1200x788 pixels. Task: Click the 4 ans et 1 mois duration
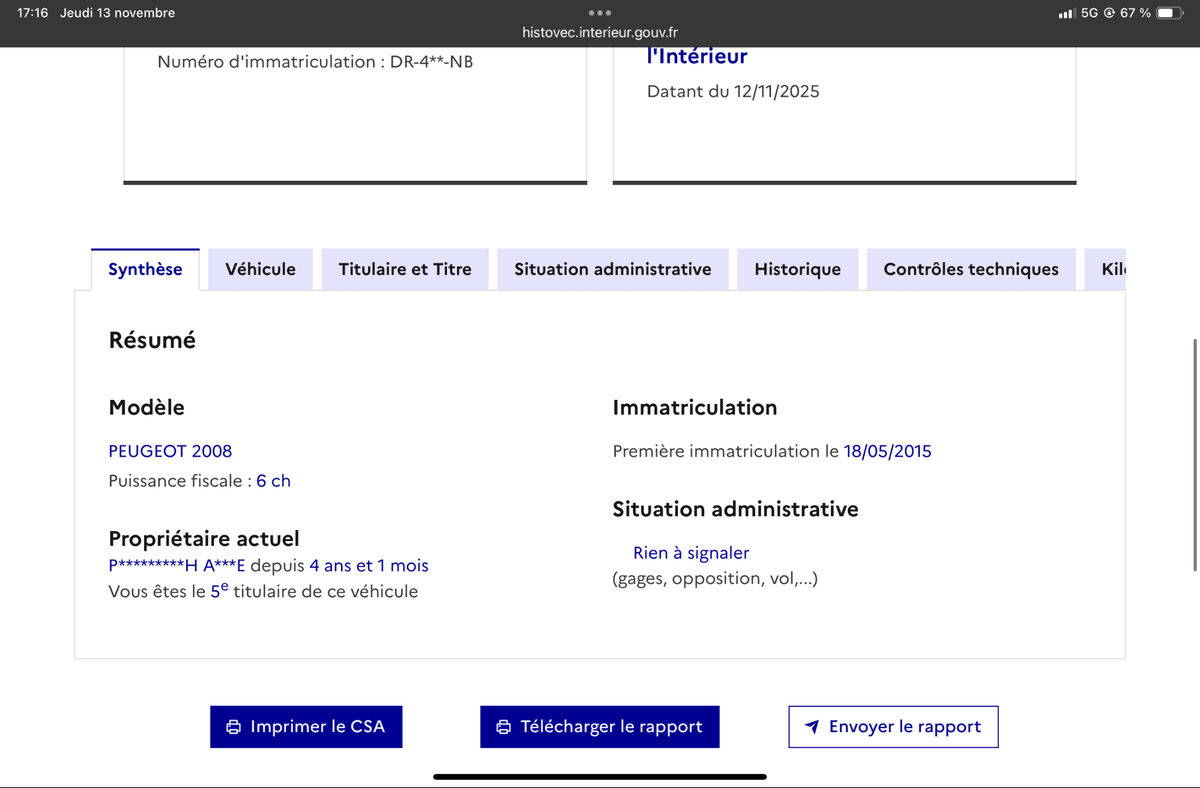pyautogui.click(x=369, y=566)
